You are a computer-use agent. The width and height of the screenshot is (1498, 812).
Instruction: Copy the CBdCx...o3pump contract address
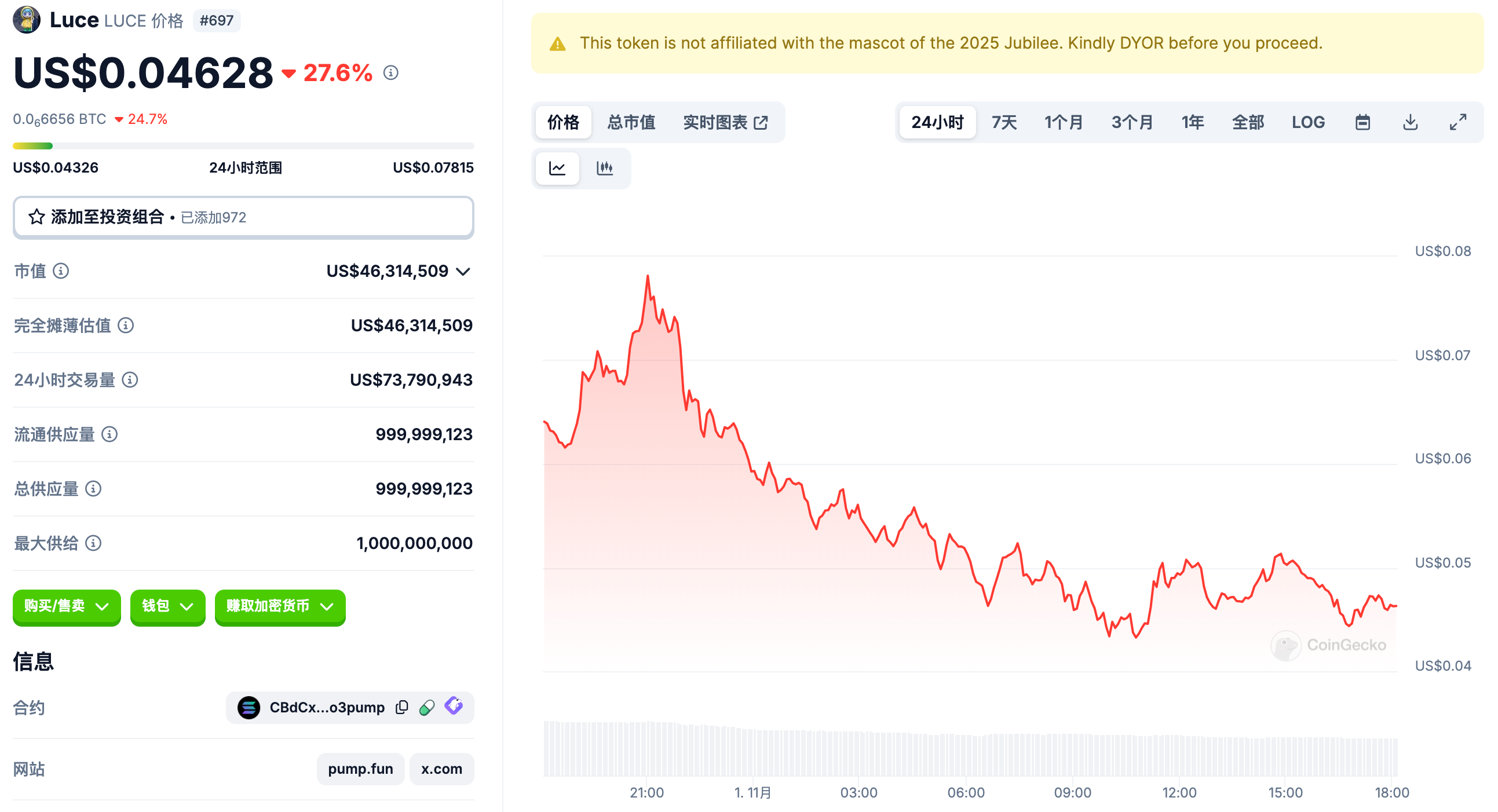coord(401,707)
